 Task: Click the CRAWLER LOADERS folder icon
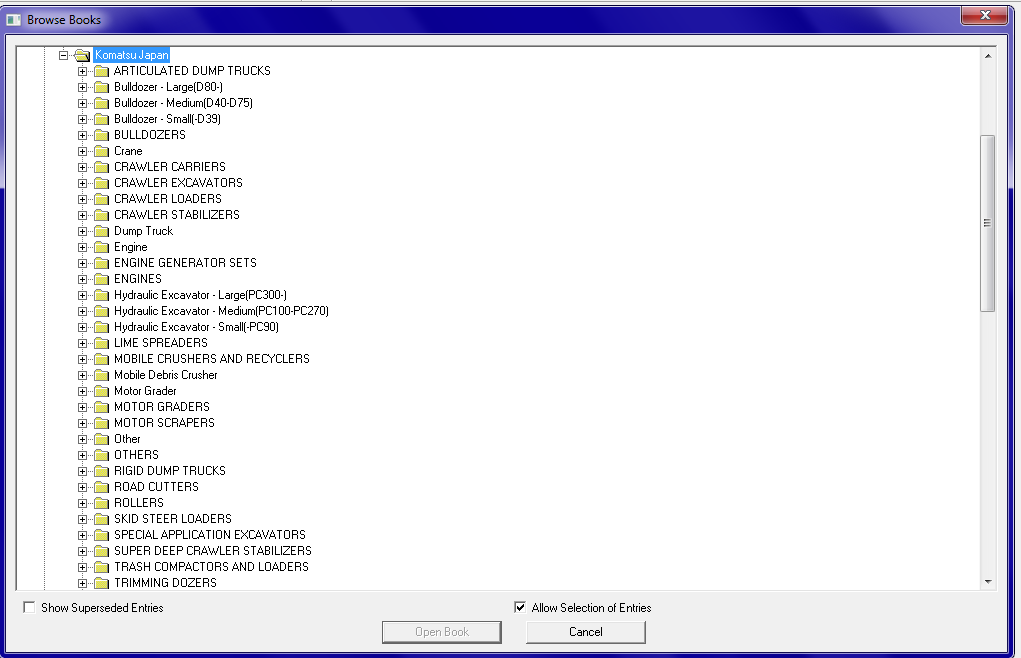click(x=101, y=199)
